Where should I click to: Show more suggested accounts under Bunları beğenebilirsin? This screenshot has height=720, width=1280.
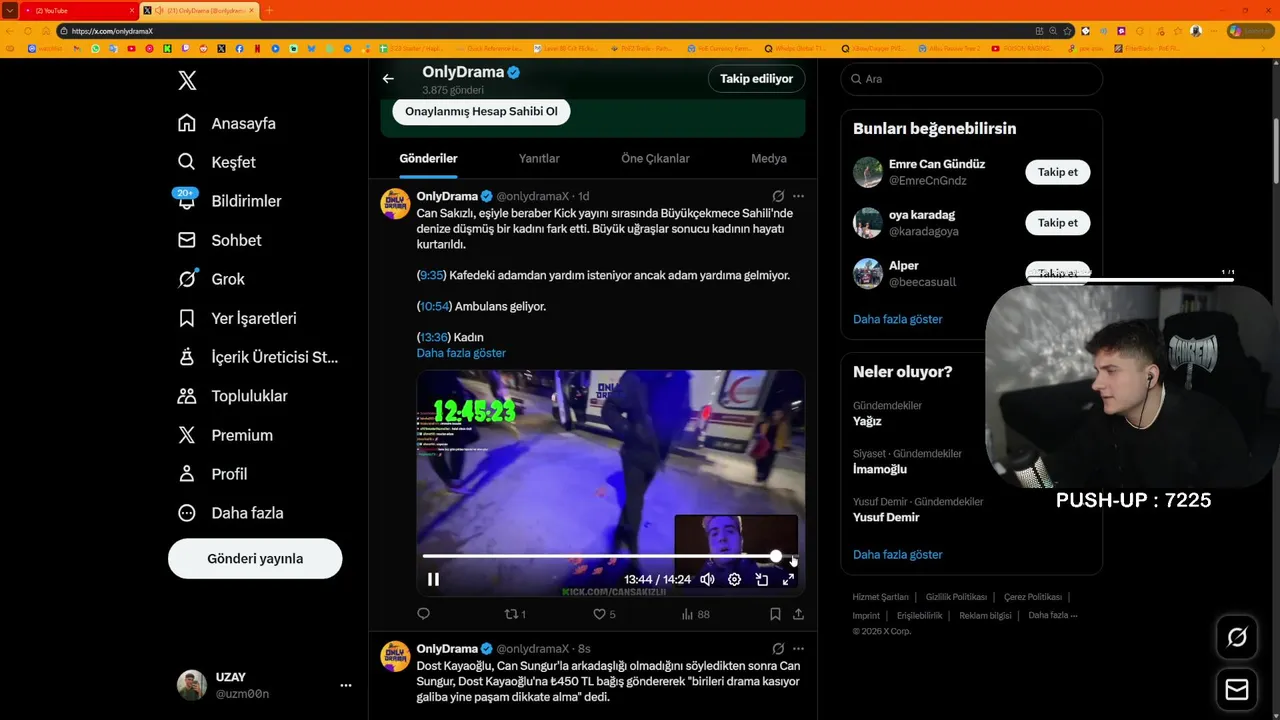pos(897,319)
